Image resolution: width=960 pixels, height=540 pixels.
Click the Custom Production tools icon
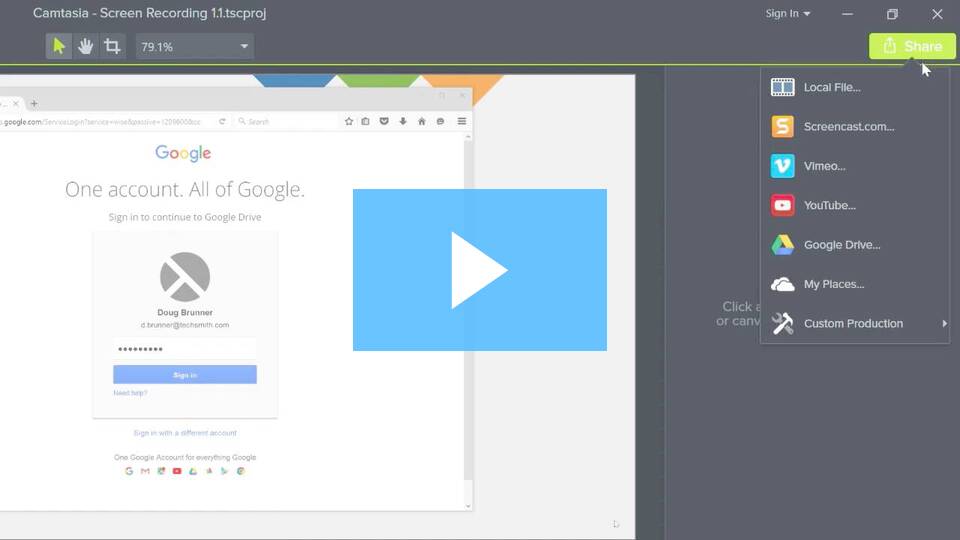click(782, 323)
